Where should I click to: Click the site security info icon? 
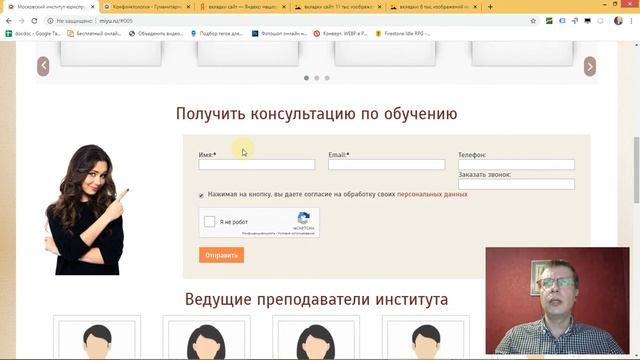coord(50,21)
